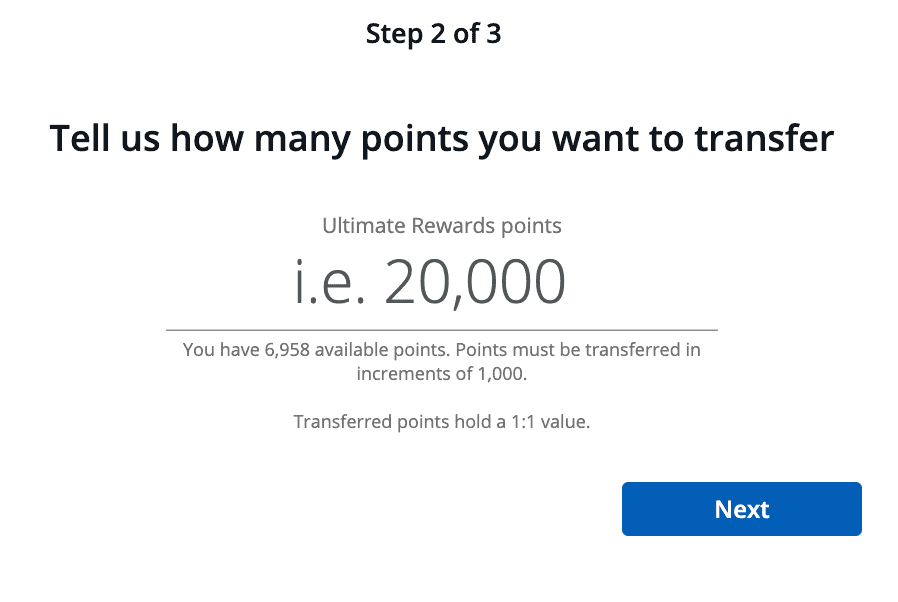Click the 'increments of 1,000' text line
The width and height of the screenshot is (898, 602).
coord(442,373)
